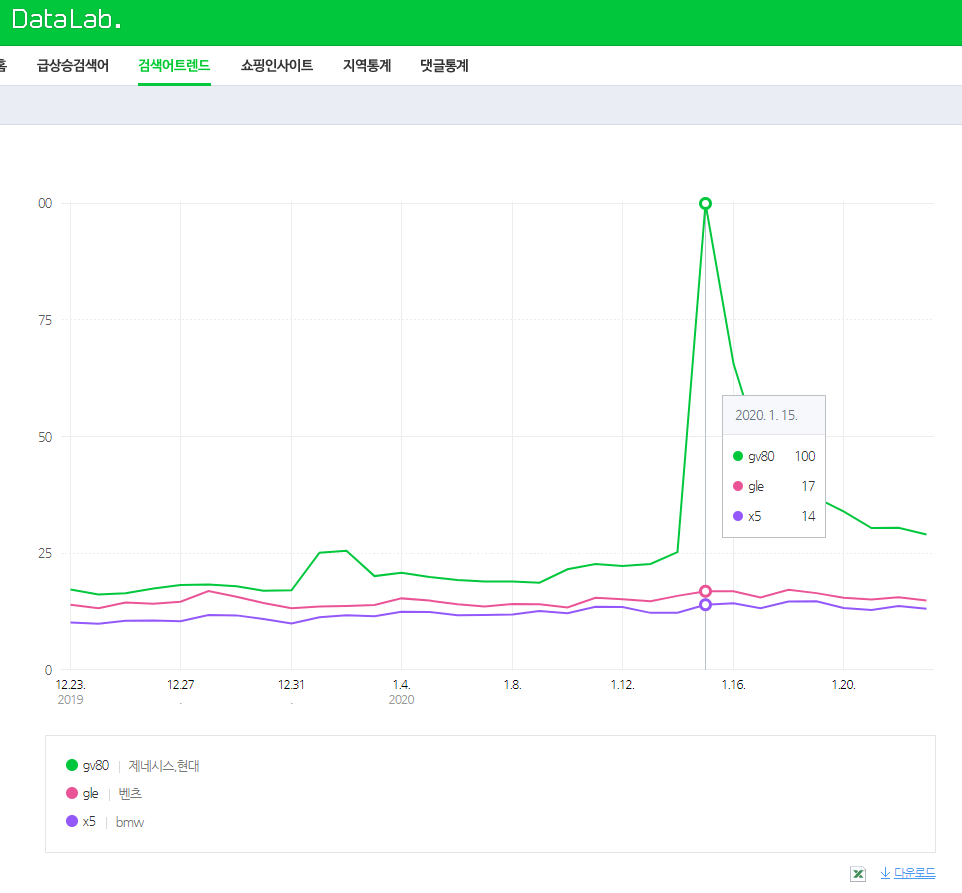
Task: Click the 2020 year label under axis
Action: (x=401, y=700)
